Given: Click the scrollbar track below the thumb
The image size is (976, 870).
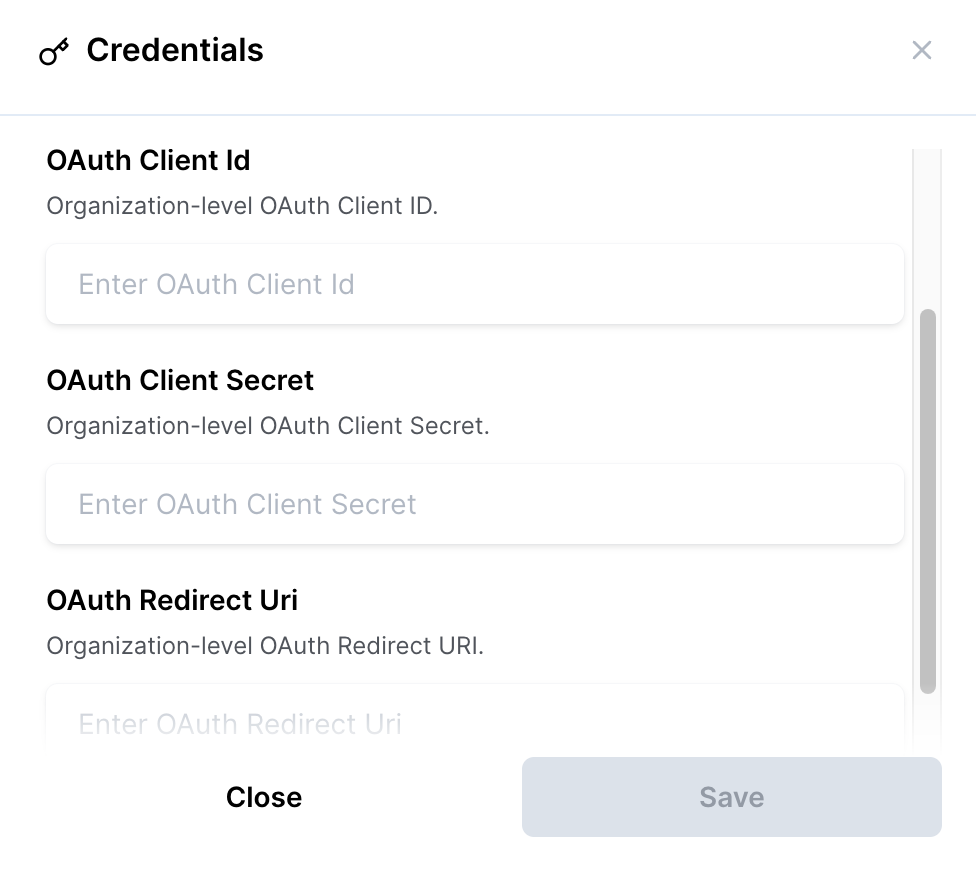Looking at the screenshot, I should (928, 720).
